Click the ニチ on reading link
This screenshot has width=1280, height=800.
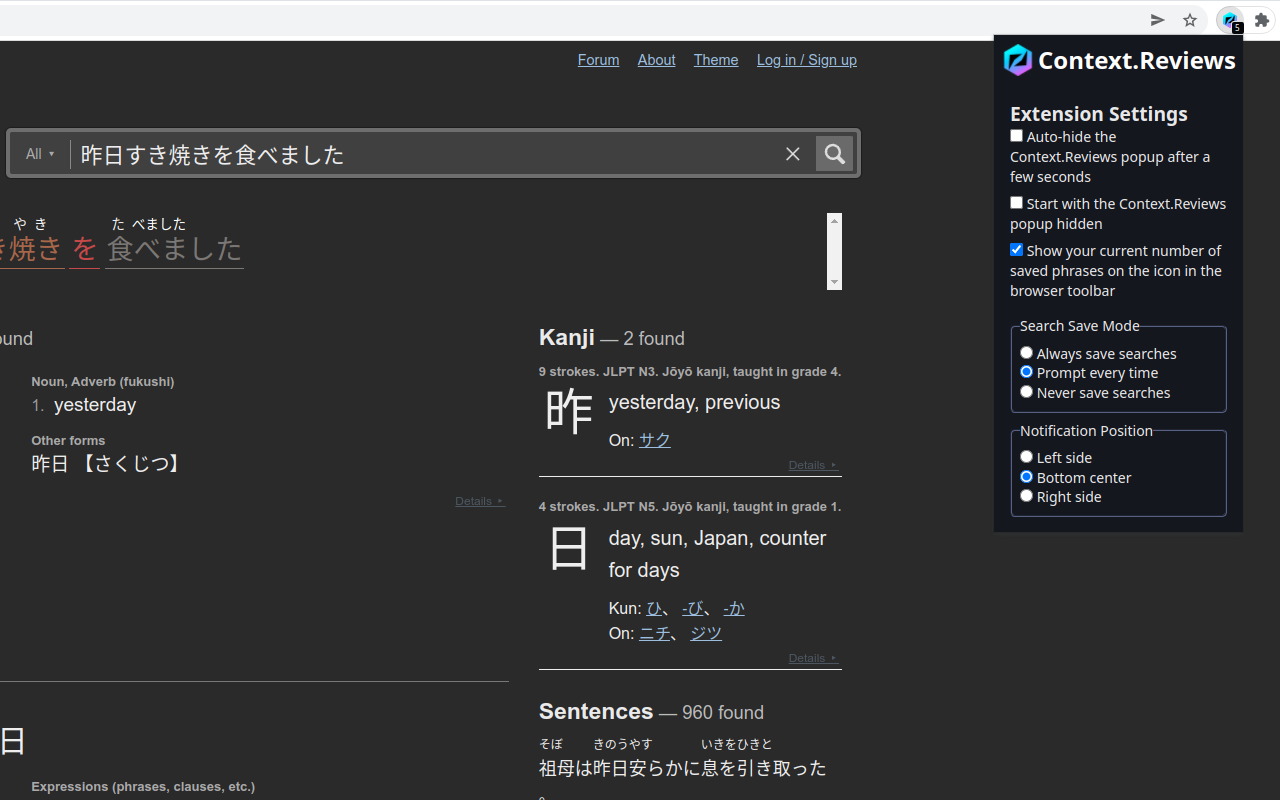[655, 633]
